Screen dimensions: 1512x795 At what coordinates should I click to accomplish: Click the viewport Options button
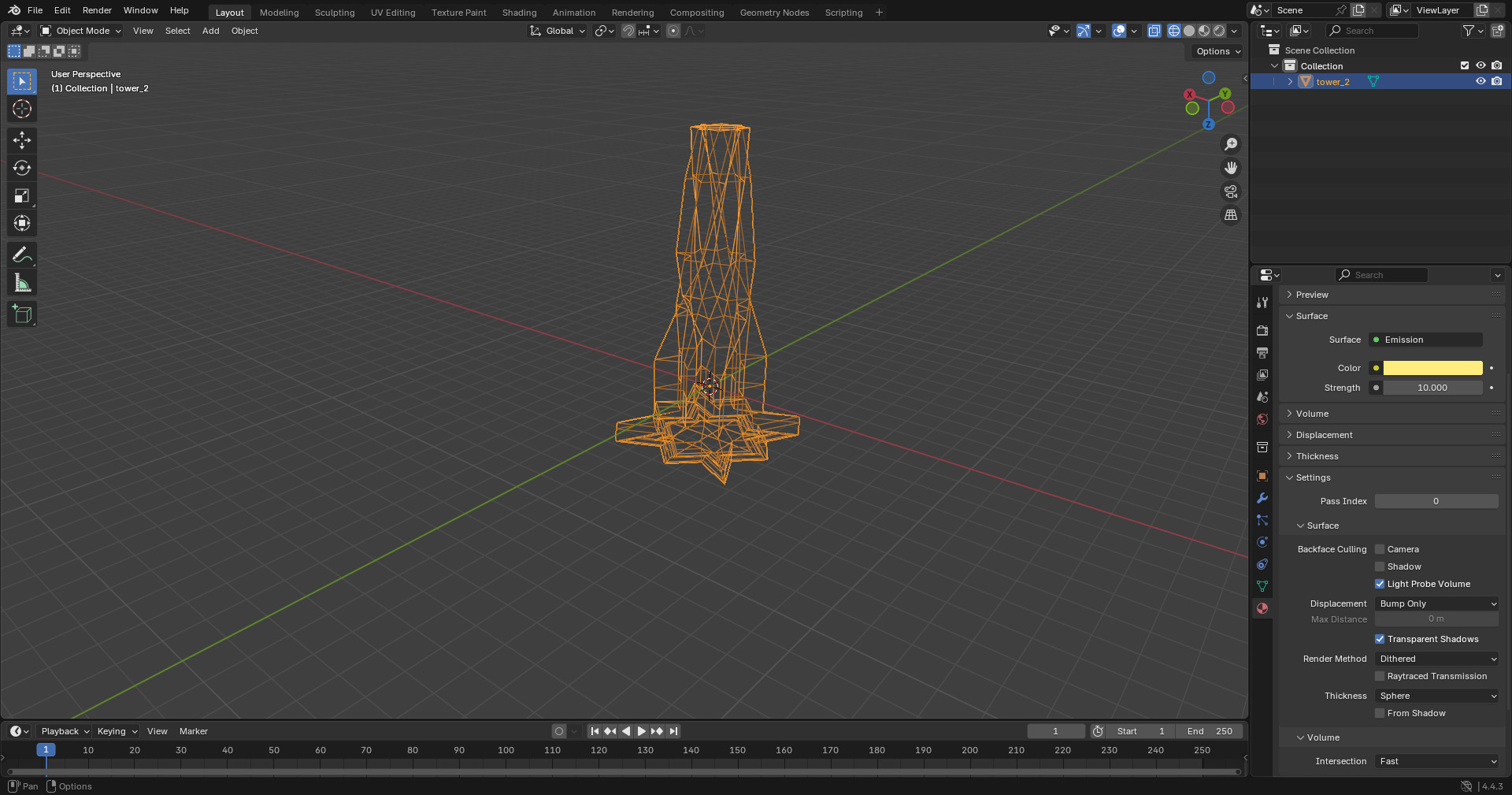[1217, 51]
